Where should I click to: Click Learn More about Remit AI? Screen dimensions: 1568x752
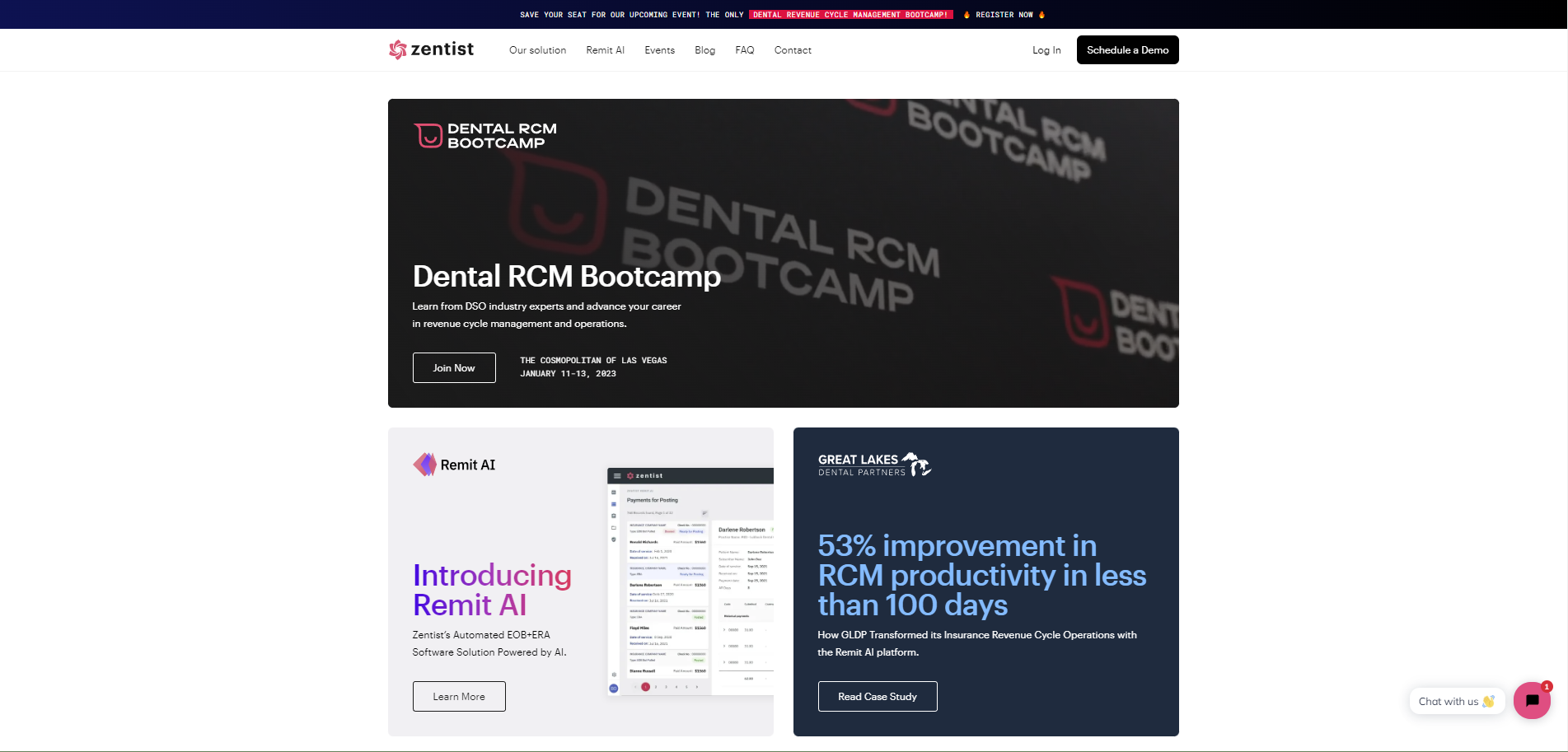coord(459,696)
